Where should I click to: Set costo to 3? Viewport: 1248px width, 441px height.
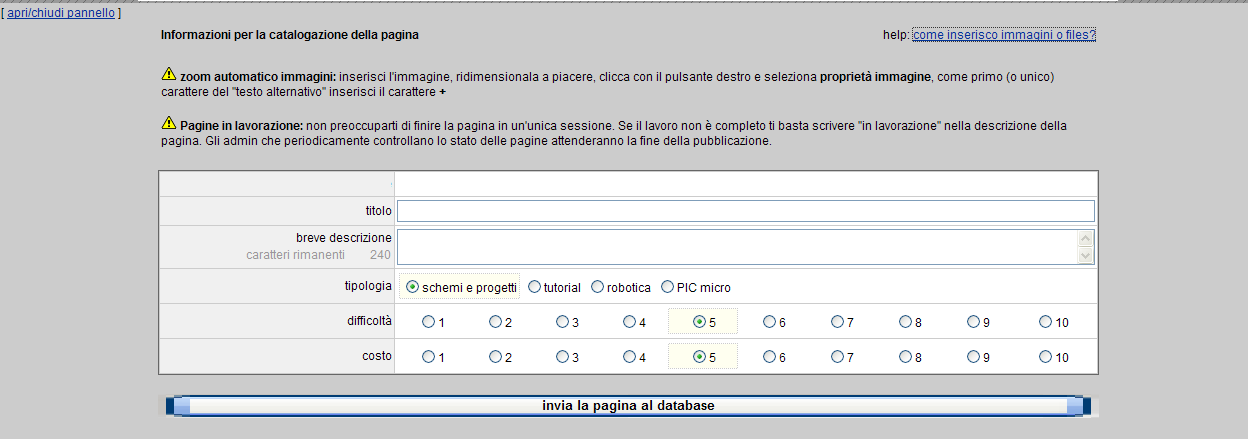click(x=563, y=357)
